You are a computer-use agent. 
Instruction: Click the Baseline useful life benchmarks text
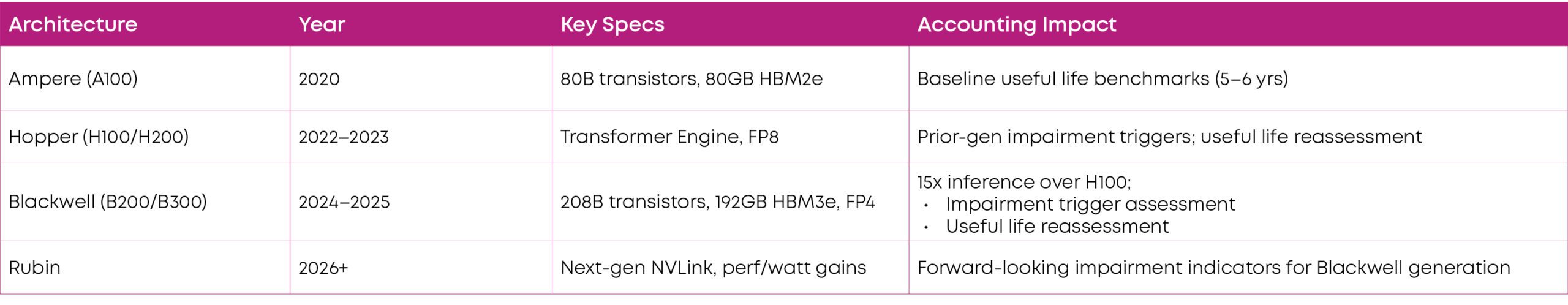(1102, 79)
